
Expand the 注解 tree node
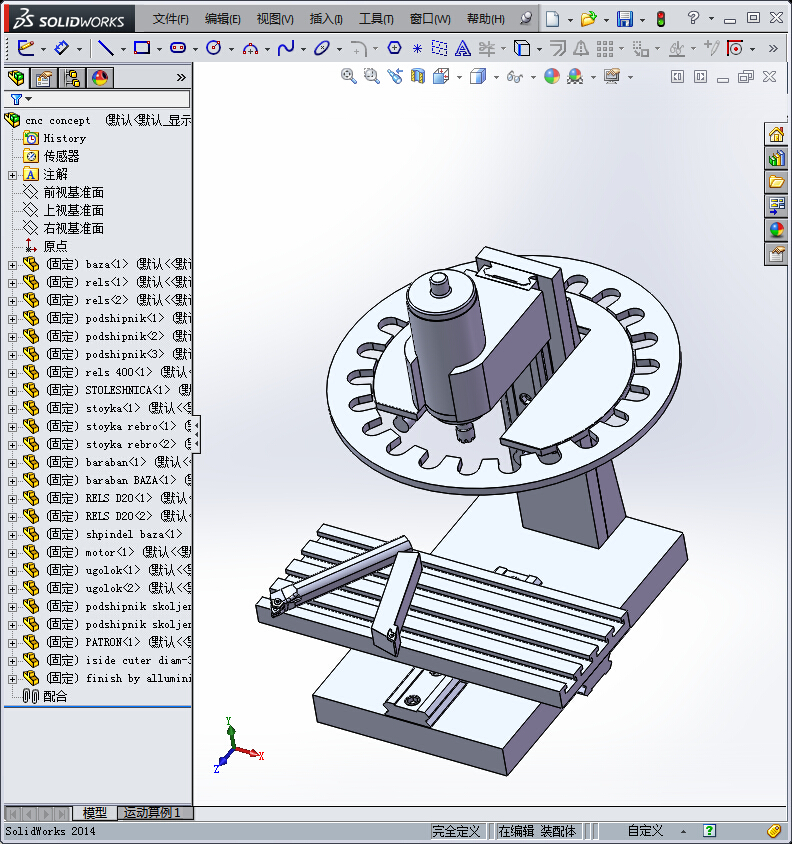12,175
